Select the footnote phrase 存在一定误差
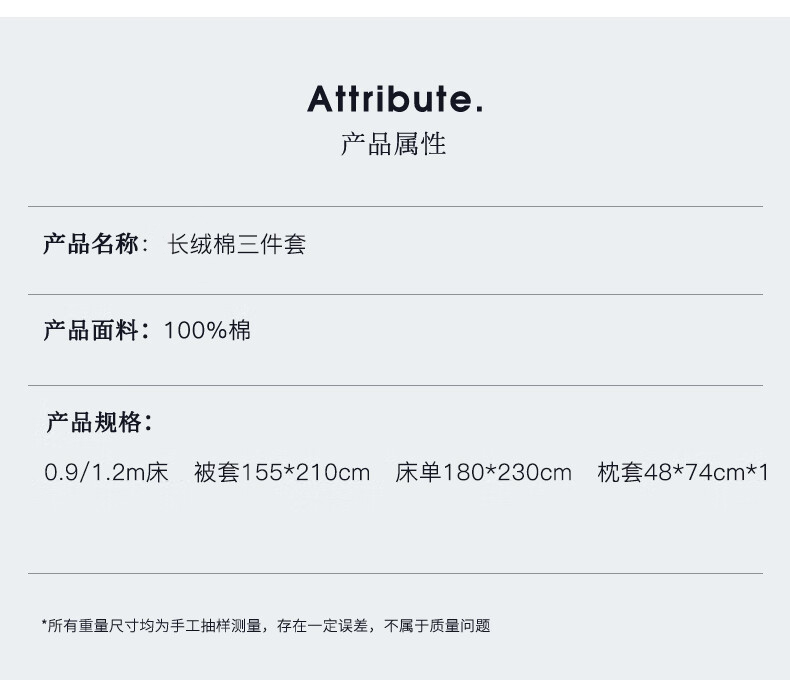Viewport: 790px width, 691px height. (321, 626)
